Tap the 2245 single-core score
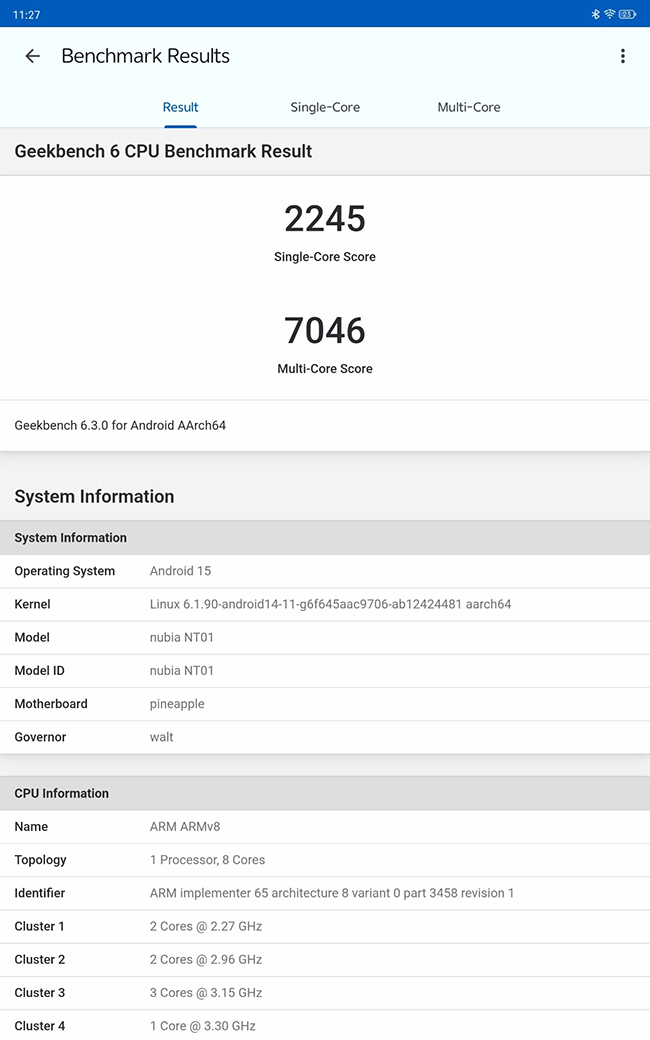 (325, 219)
